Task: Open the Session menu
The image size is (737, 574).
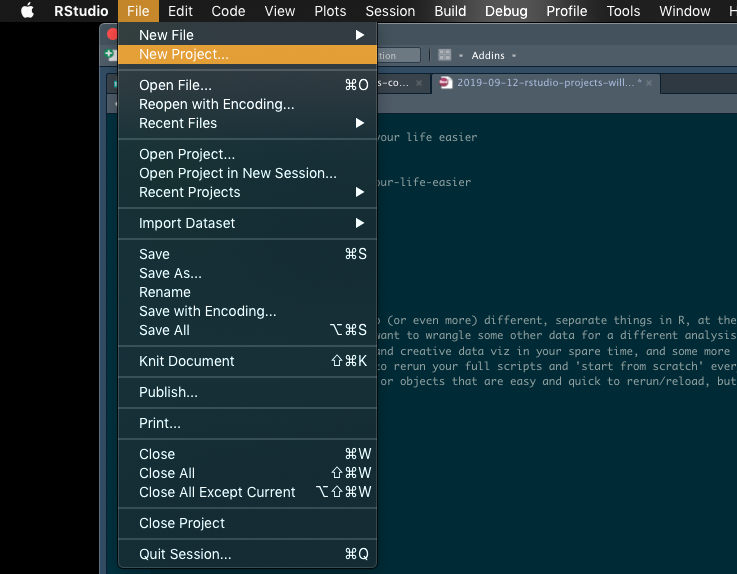Action: pyautogui.click(x=390, y=11)
